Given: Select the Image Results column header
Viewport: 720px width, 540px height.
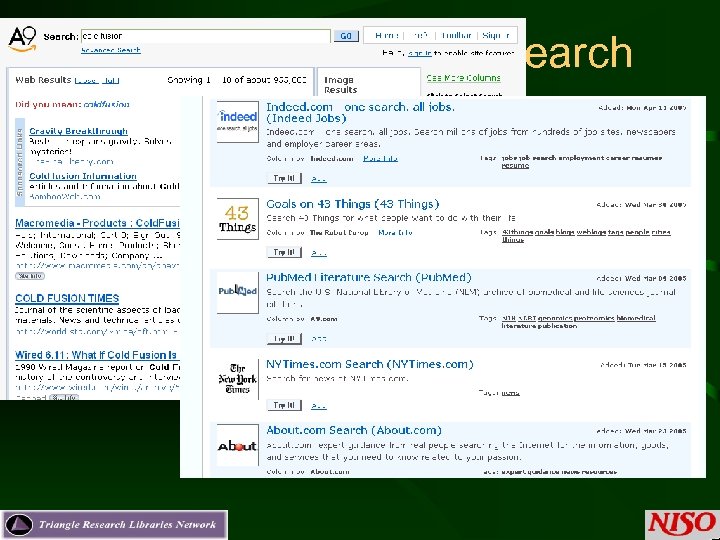Looking at the screenshot, I should (x=340, y=85).
